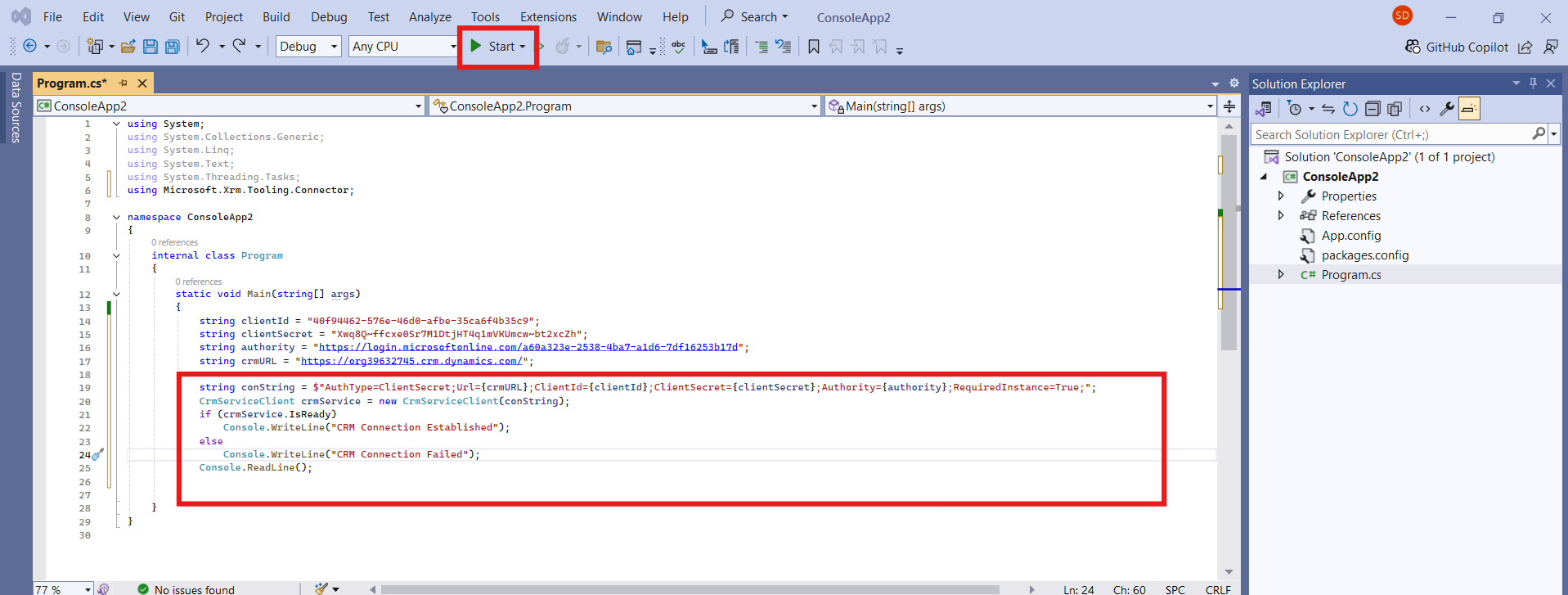Click the bookmark icon in the toolbar

pos(813,47)
